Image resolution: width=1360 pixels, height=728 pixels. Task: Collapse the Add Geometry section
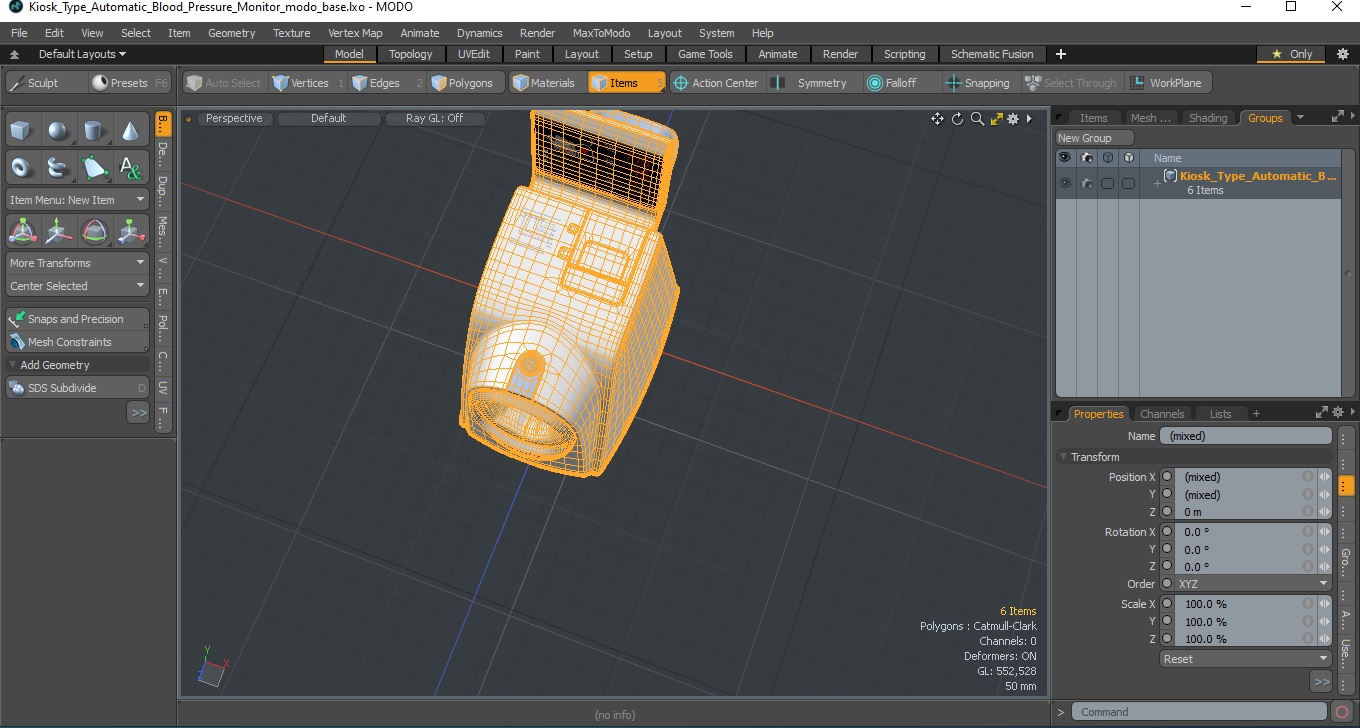(x=13, y=365)
